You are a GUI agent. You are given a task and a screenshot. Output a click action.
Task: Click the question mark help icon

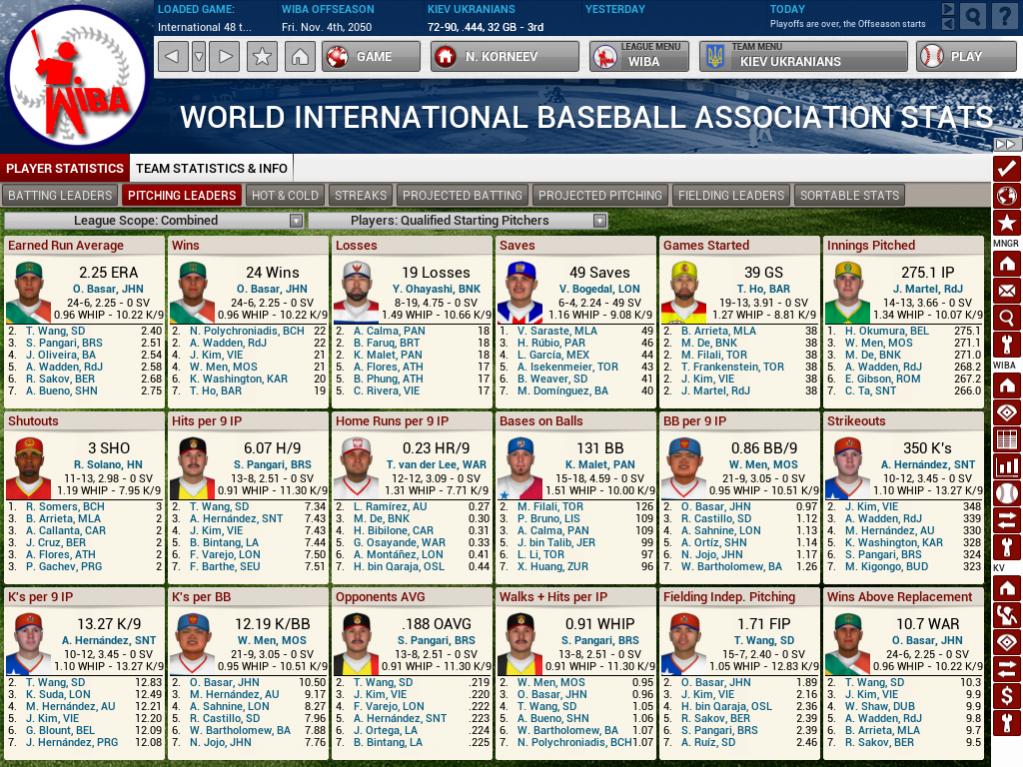coord(1005,16)
